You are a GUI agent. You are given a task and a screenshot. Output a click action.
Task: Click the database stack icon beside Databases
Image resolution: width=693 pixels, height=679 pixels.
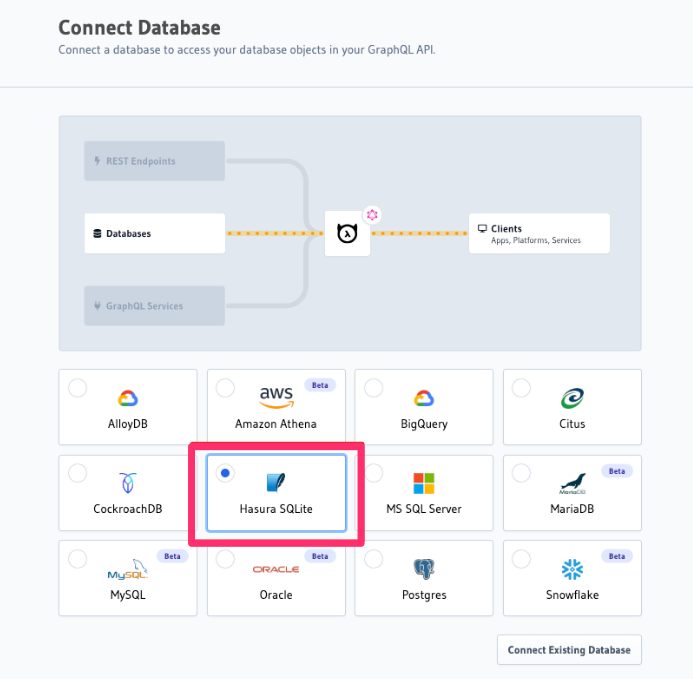97,233
